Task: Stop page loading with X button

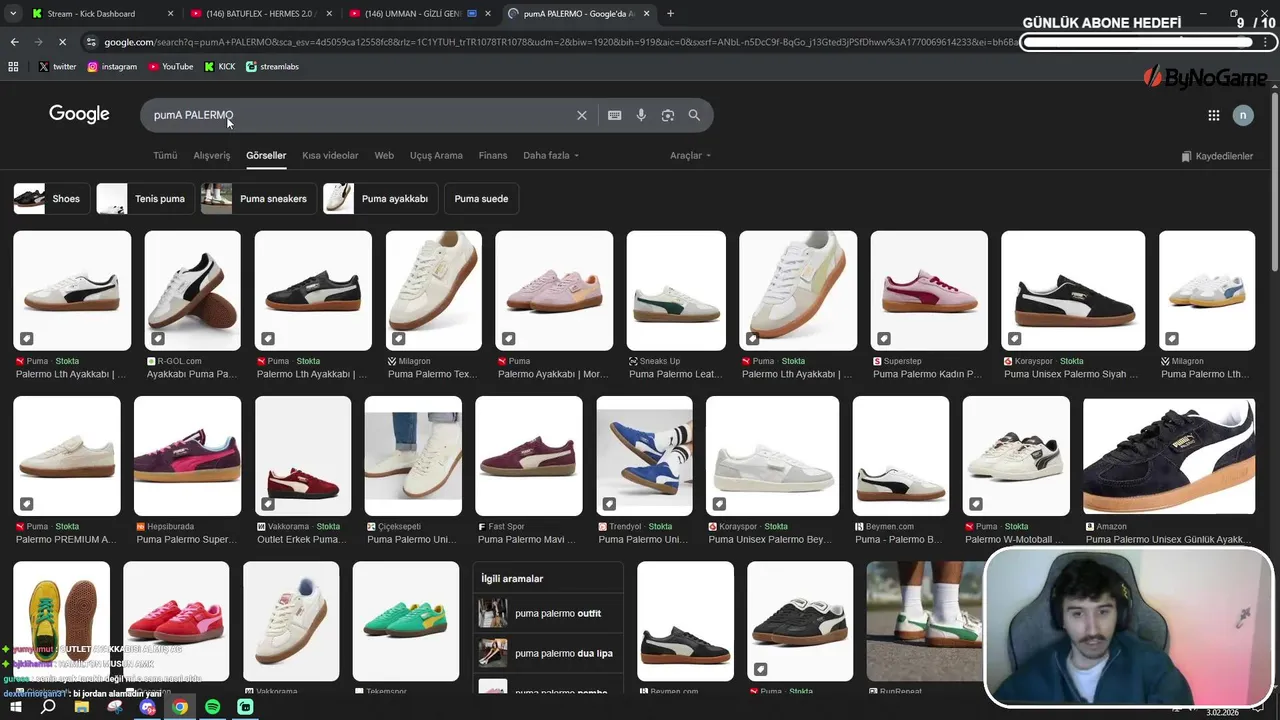Action: pyautogui.click(x=62, y=42)
